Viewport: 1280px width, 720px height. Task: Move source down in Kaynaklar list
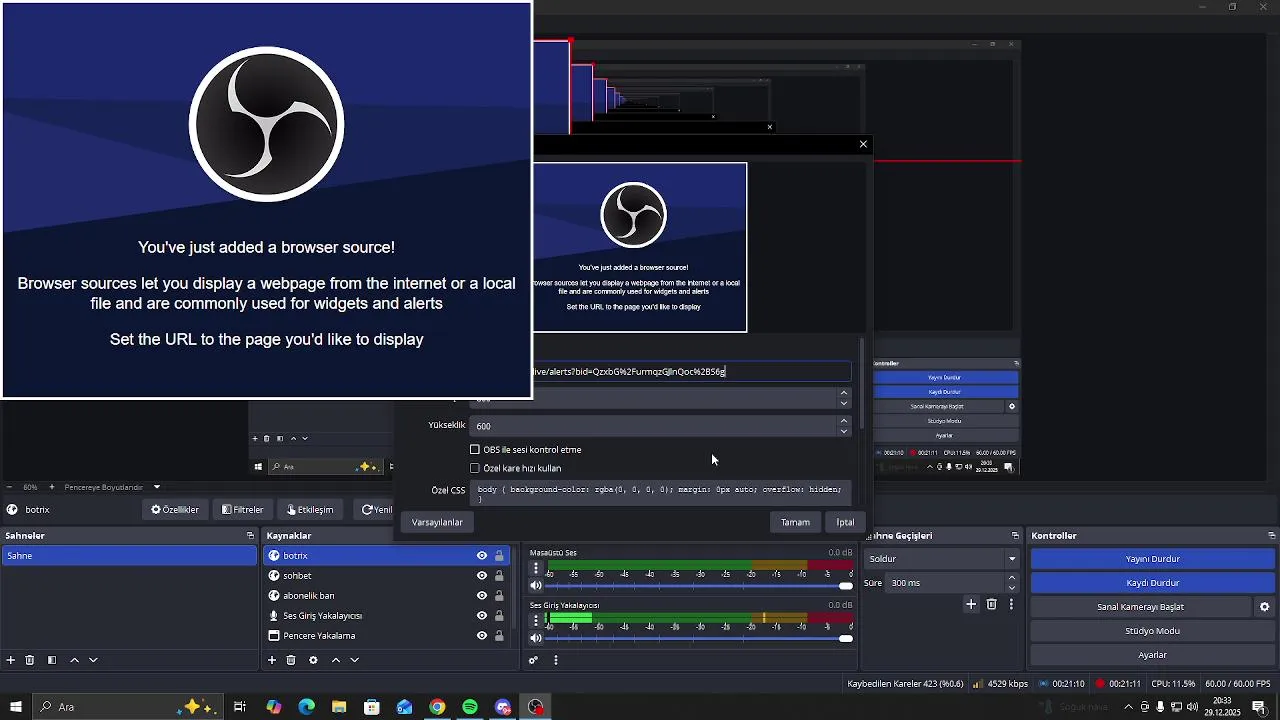[x=354, y=660]
